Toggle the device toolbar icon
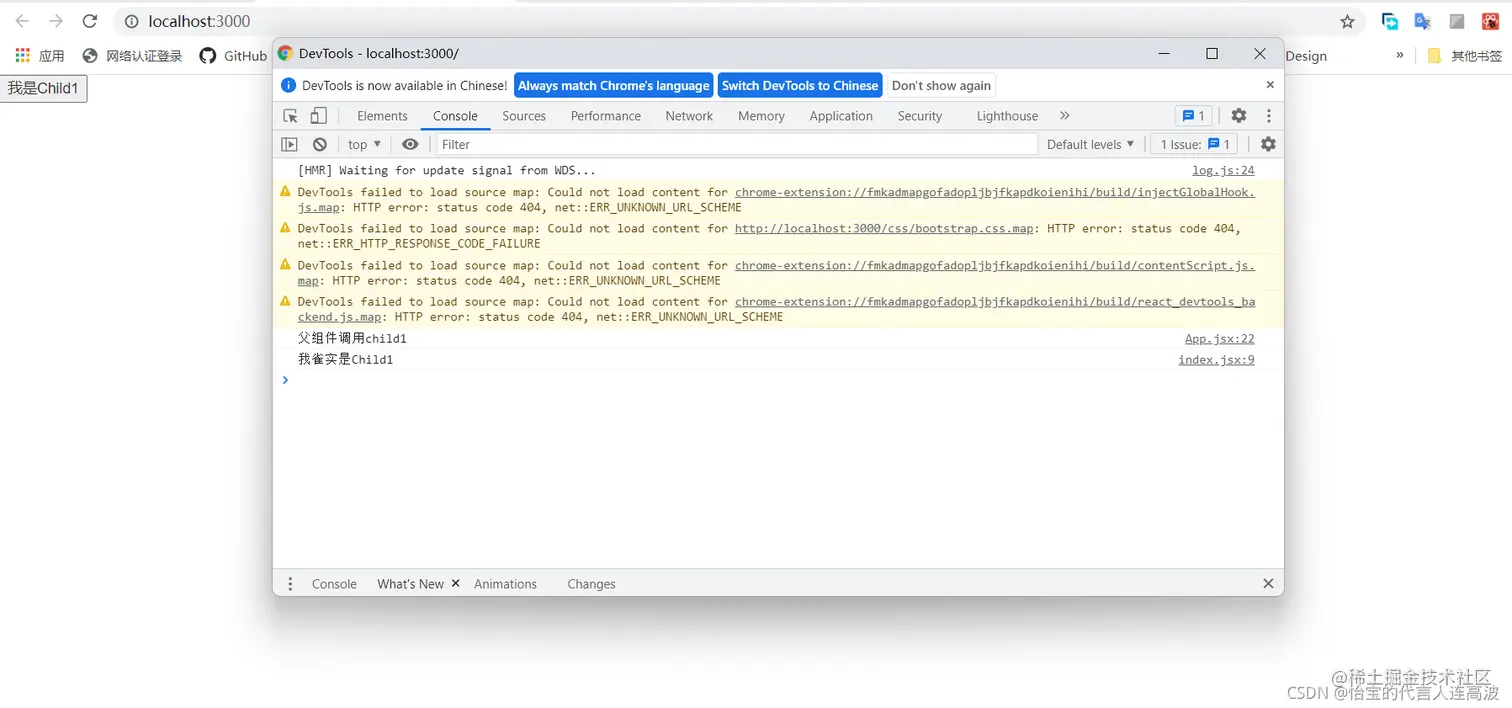 (x=318, y=116)
